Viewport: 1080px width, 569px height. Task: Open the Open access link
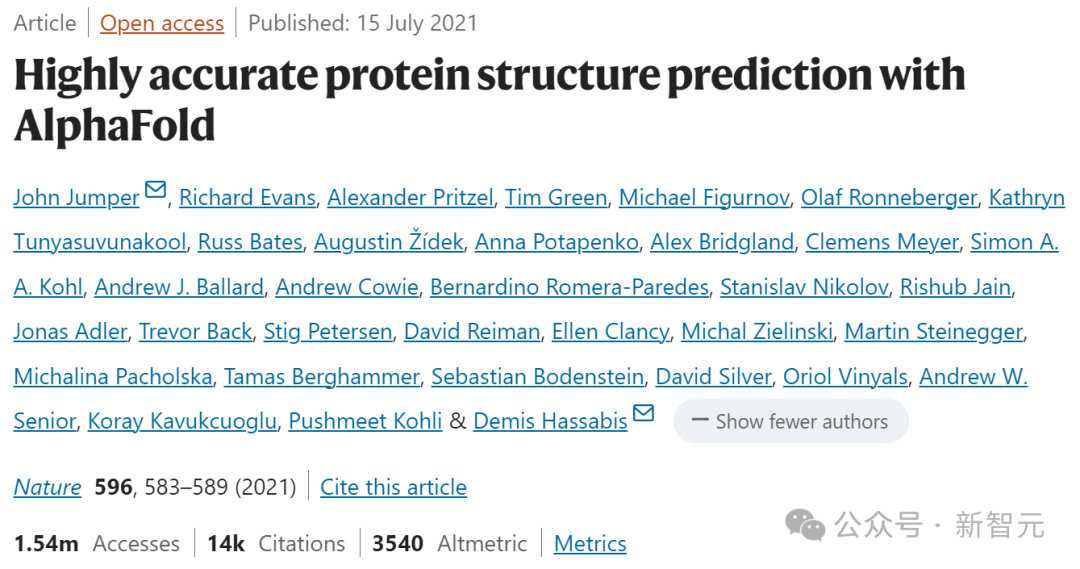(162, 23)
